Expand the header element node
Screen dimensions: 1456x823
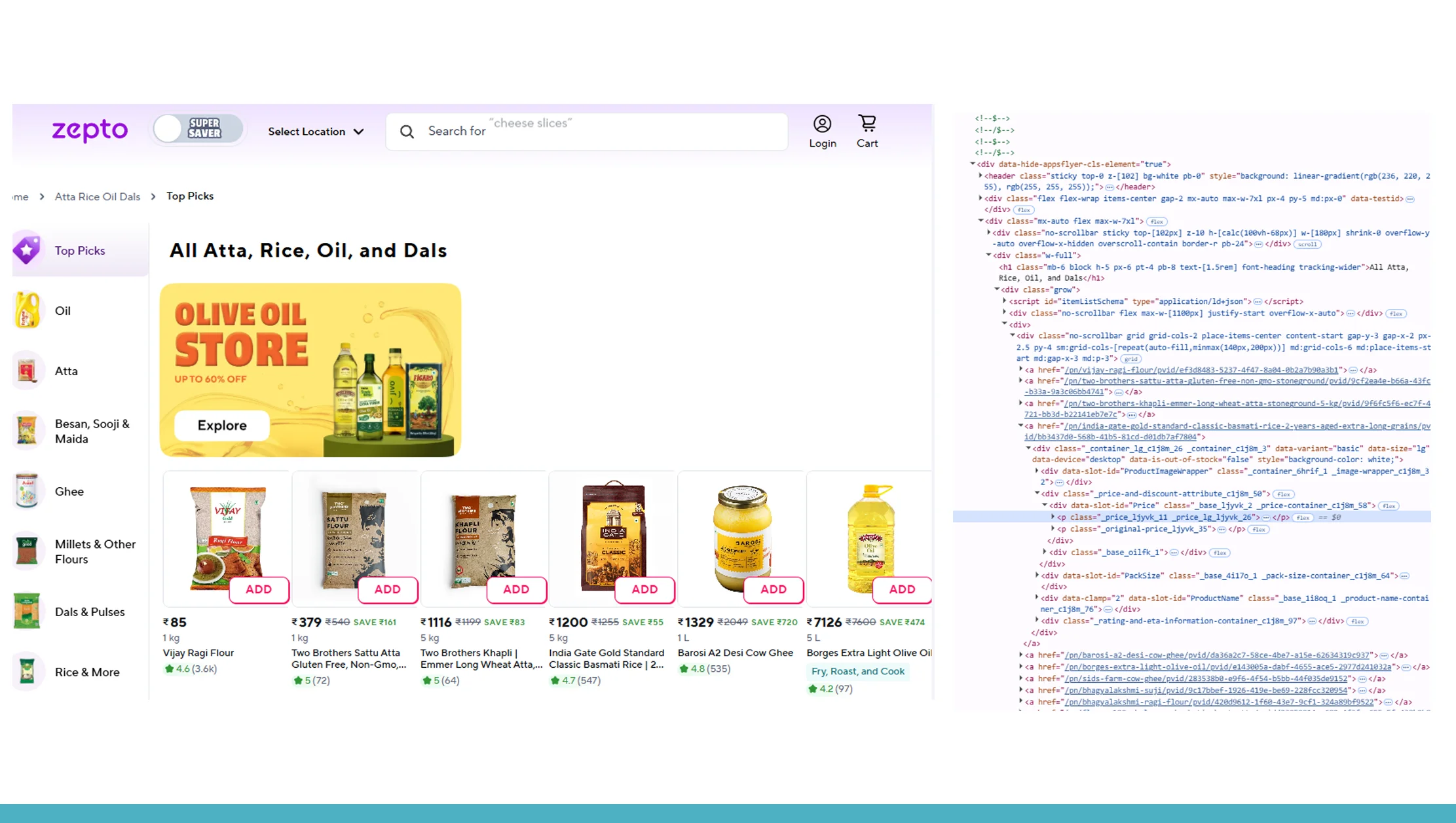tap(980, 175)
